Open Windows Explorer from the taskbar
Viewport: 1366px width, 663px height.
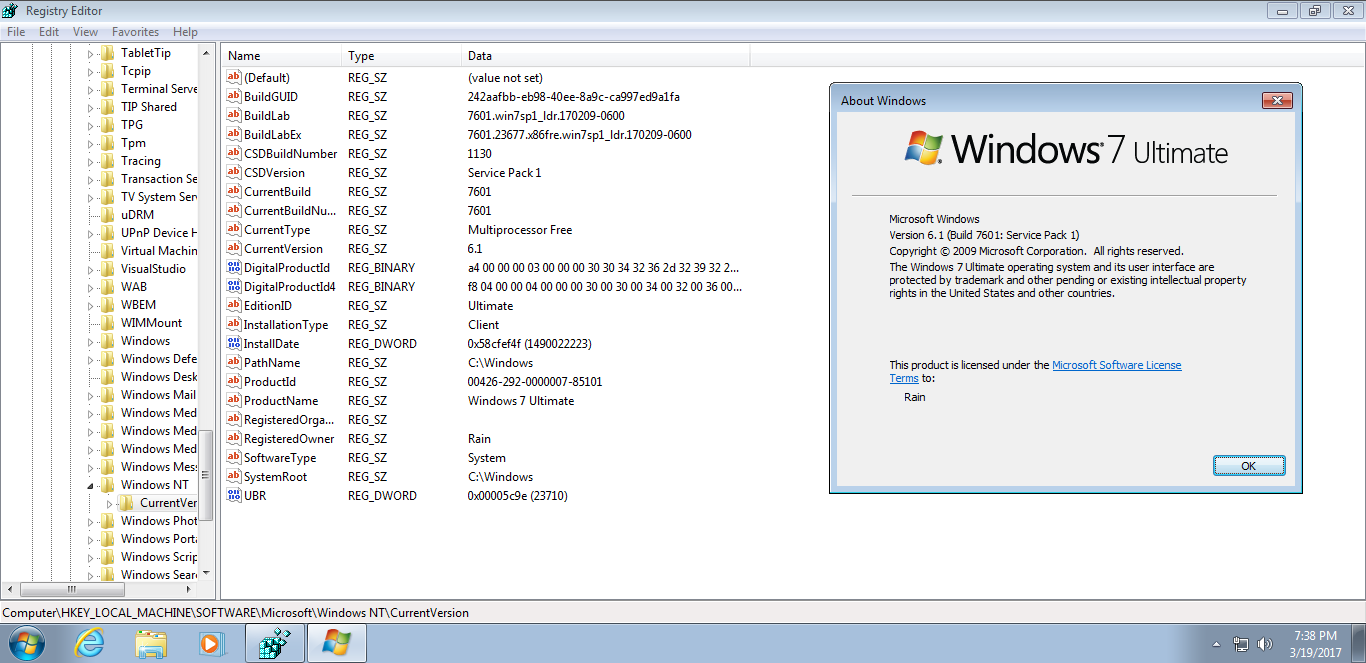point(151,643)
